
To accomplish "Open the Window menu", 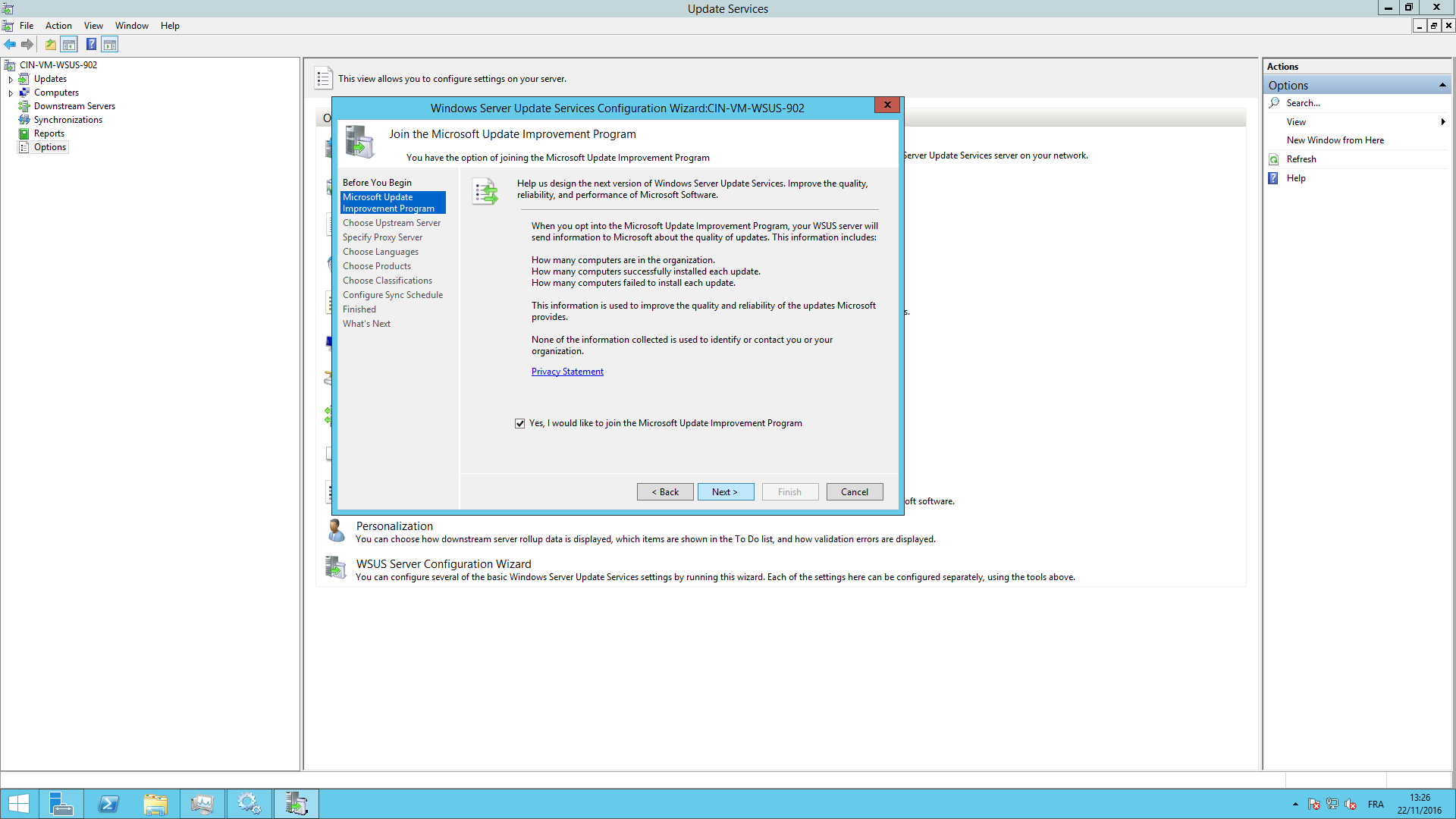I will (132, 26).
